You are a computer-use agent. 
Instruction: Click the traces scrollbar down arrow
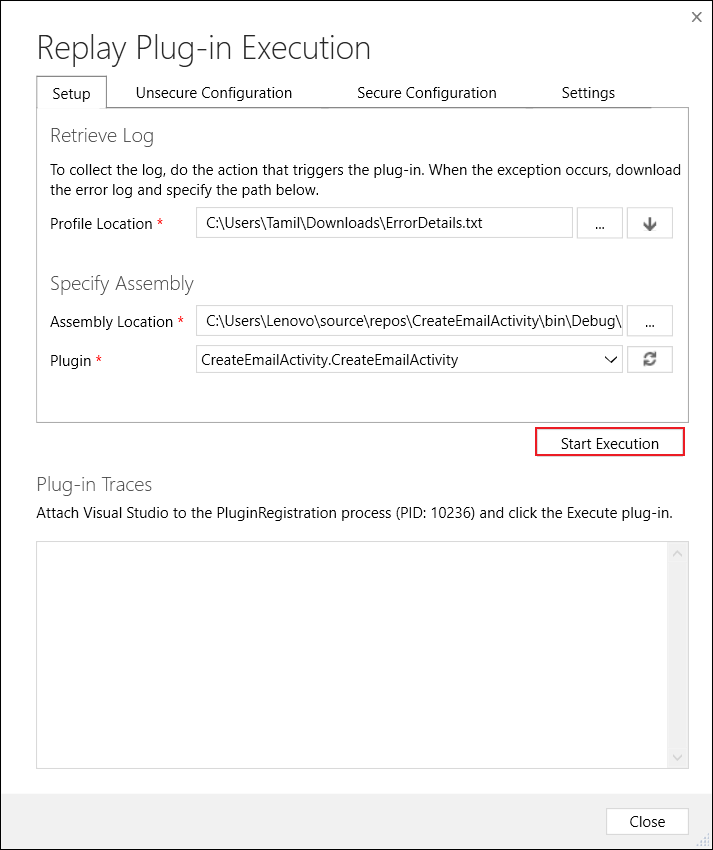pos(677,757)
